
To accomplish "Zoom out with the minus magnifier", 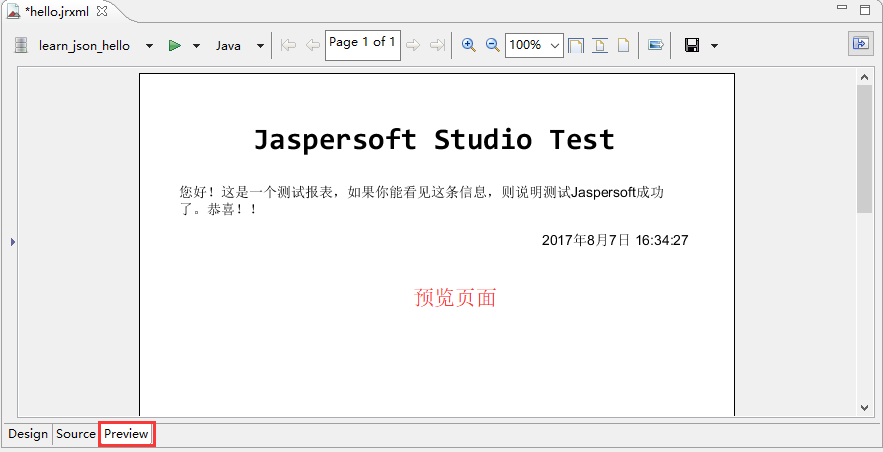I will [x=493, y=45].
